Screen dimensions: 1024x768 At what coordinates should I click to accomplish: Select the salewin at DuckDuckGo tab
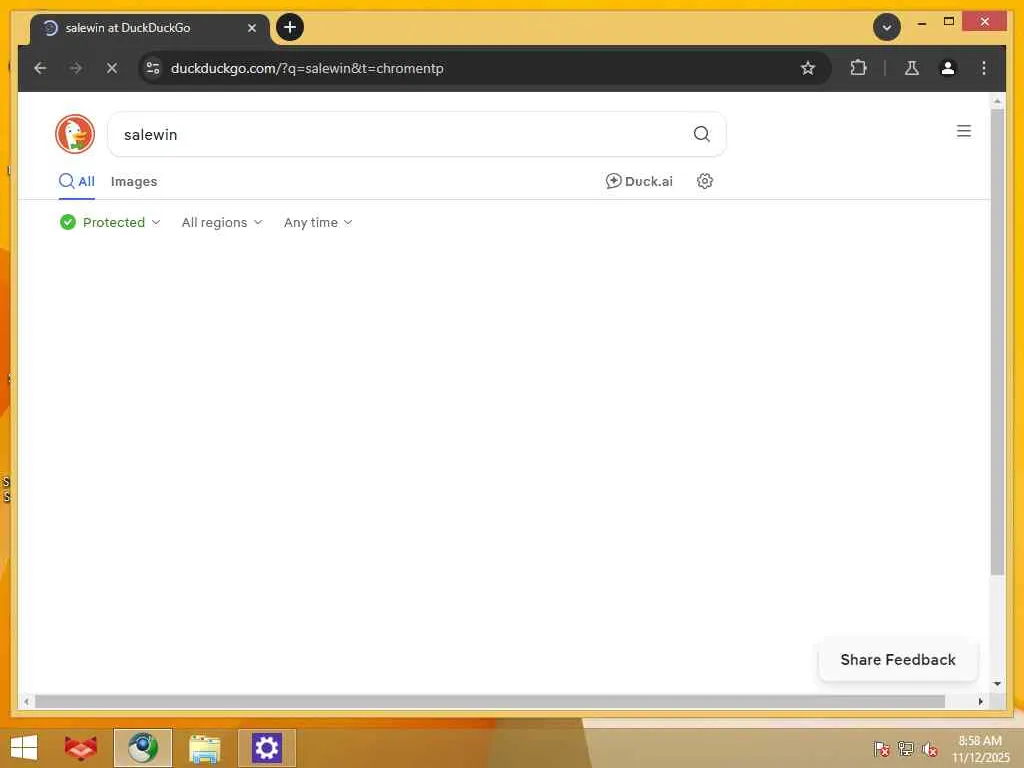click(150, 28)
